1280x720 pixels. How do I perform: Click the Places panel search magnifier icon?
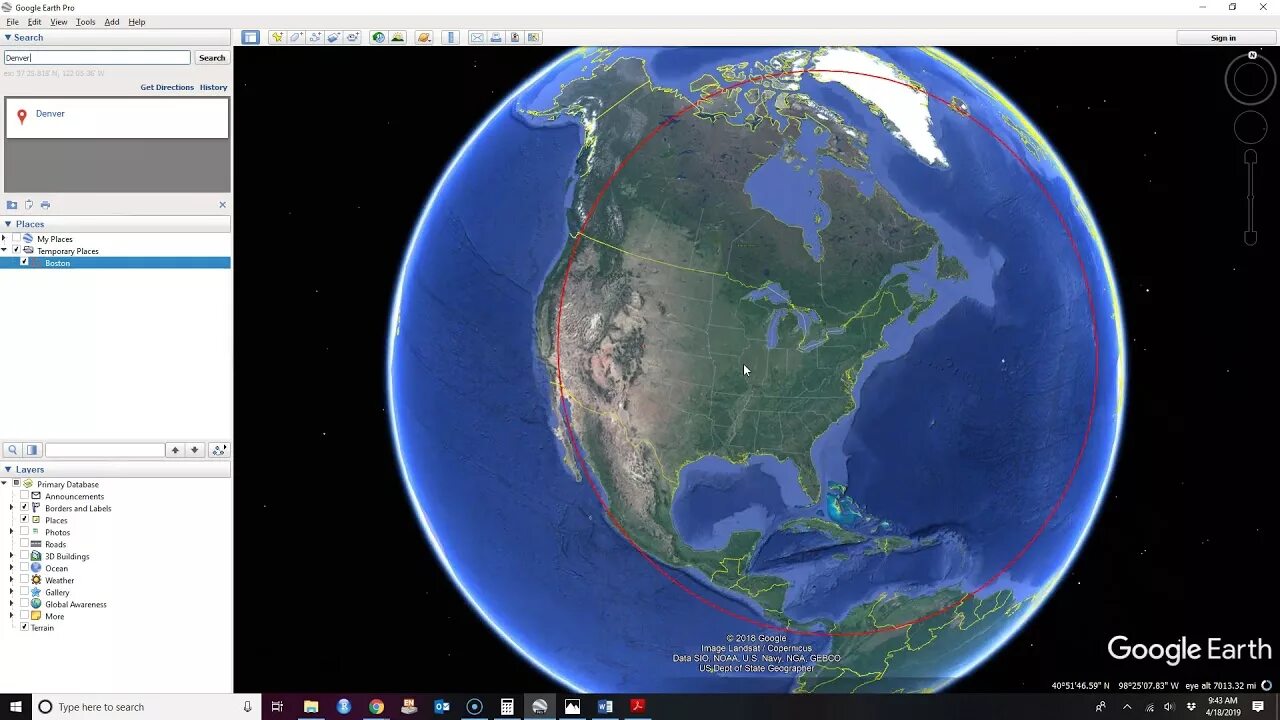(x=13, y=450)
